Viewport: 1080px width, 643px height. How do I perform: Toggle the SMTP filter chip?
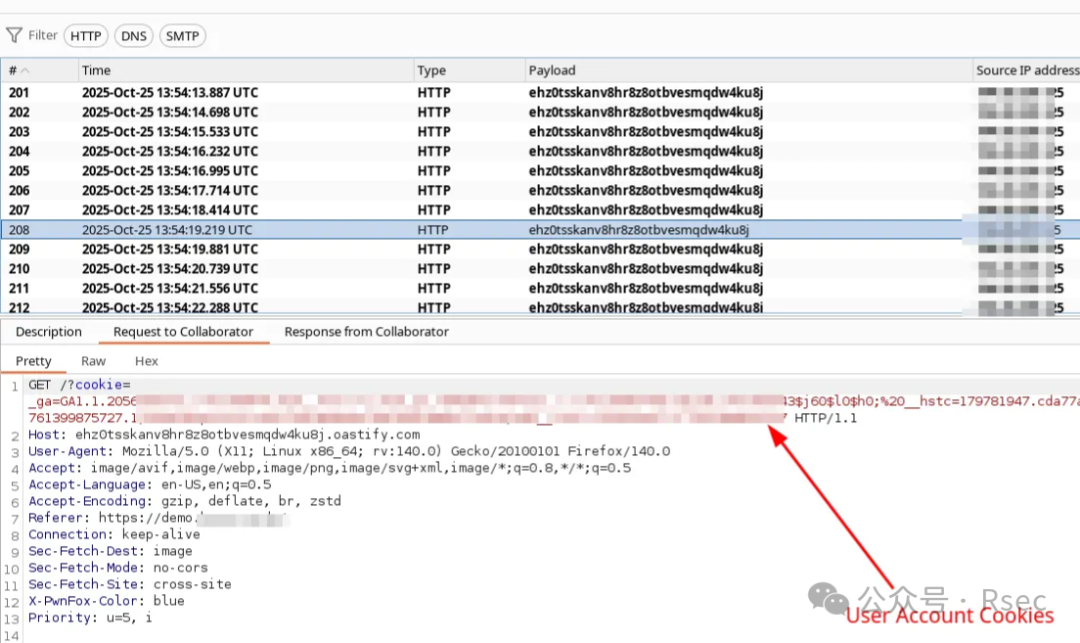coord(183,36)
